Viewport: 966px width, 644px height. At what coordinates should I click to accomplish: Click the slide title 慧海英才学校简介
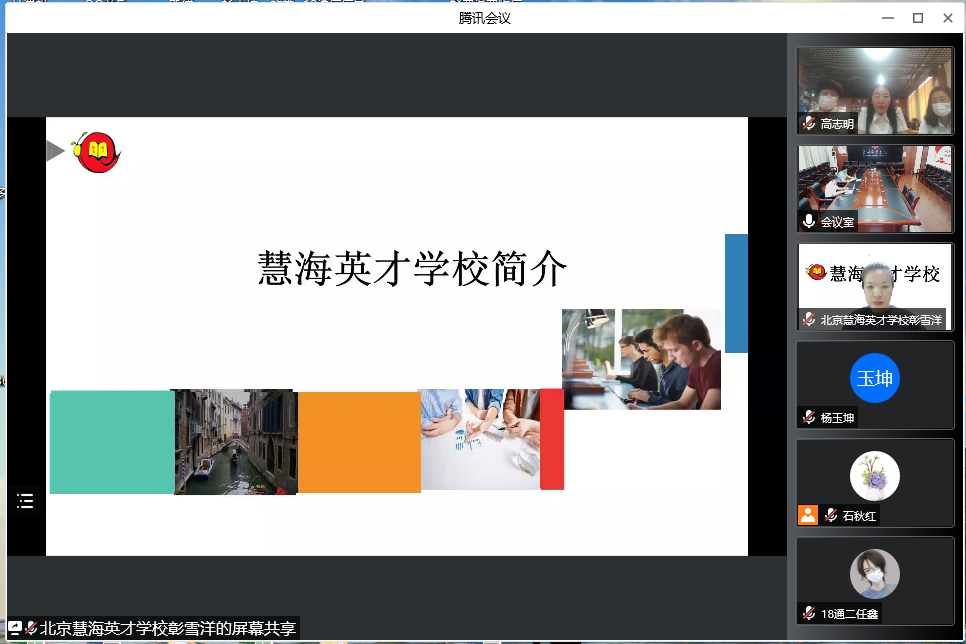click(x=413, y=269)
